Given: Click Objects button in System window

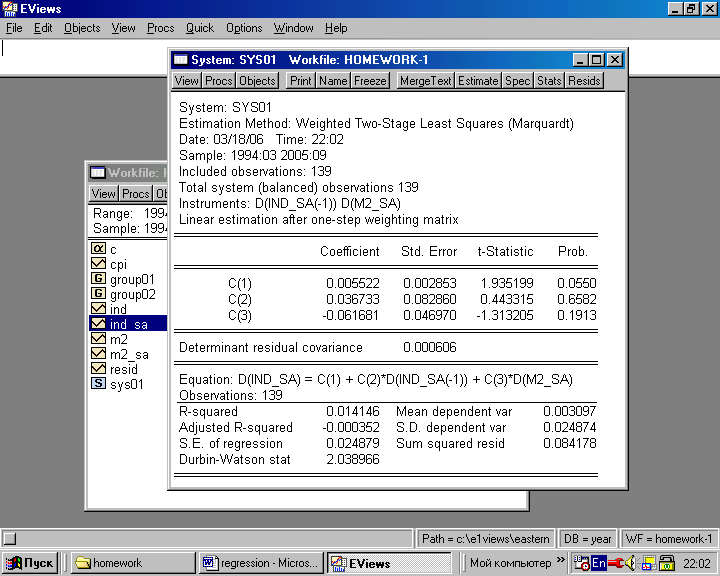Looking at the screenshot, I should 257,81.
